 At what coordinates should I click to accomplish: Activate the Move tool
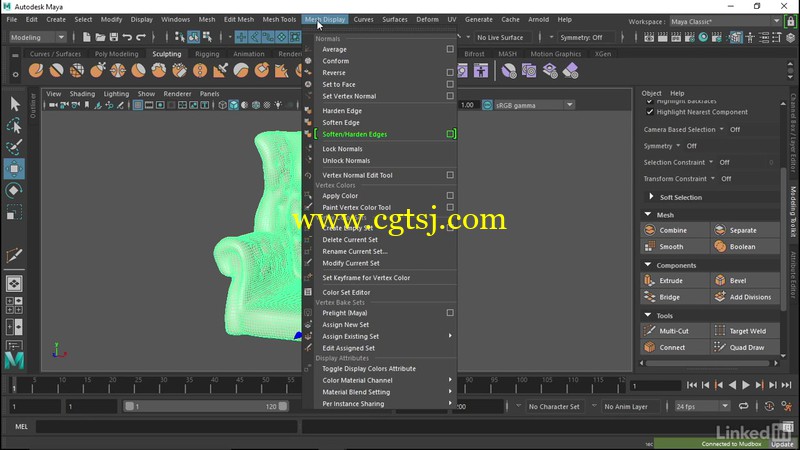(14, 169)
